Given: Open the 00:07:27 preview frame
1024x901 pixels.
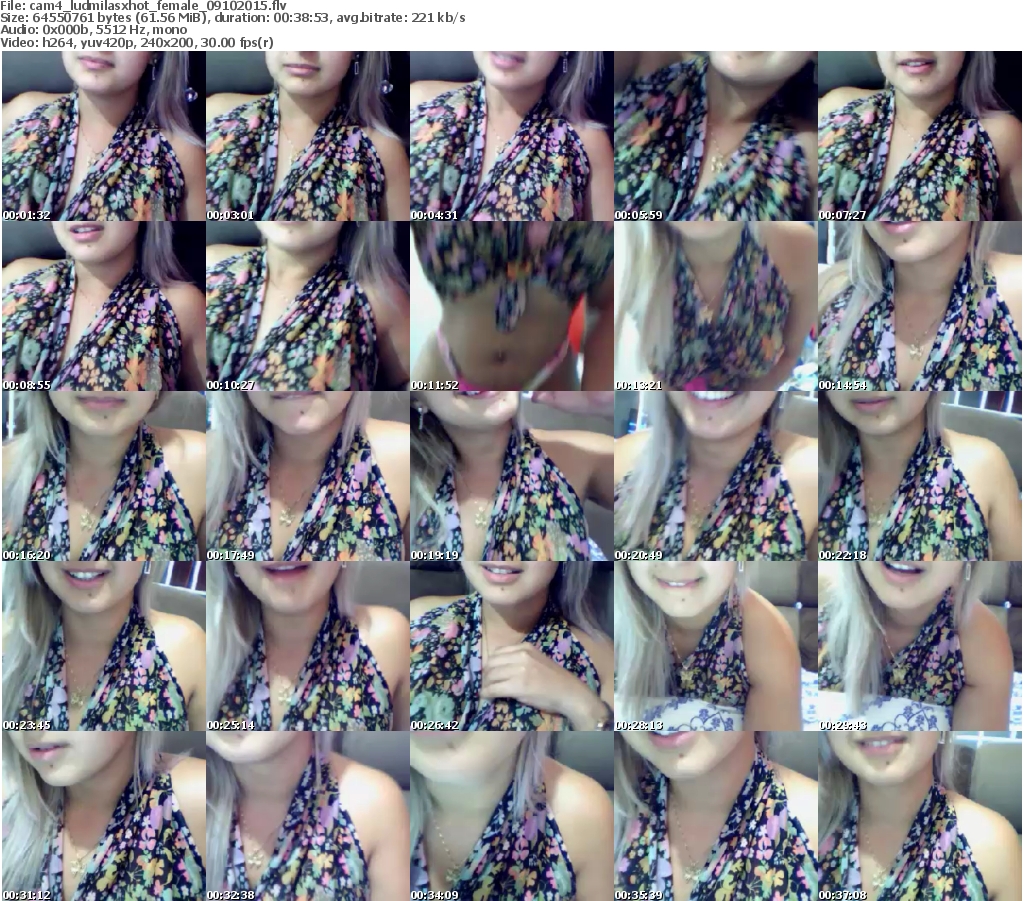Looking at the screenshot, I should click(x=920, y=136).
